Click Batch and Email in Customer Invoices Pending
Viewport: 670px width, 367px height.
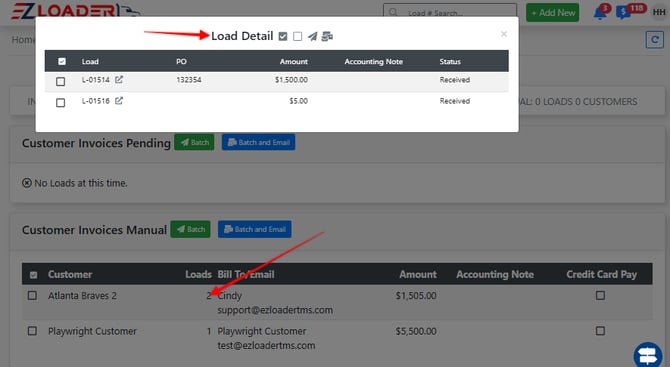[x=259, y=142]
